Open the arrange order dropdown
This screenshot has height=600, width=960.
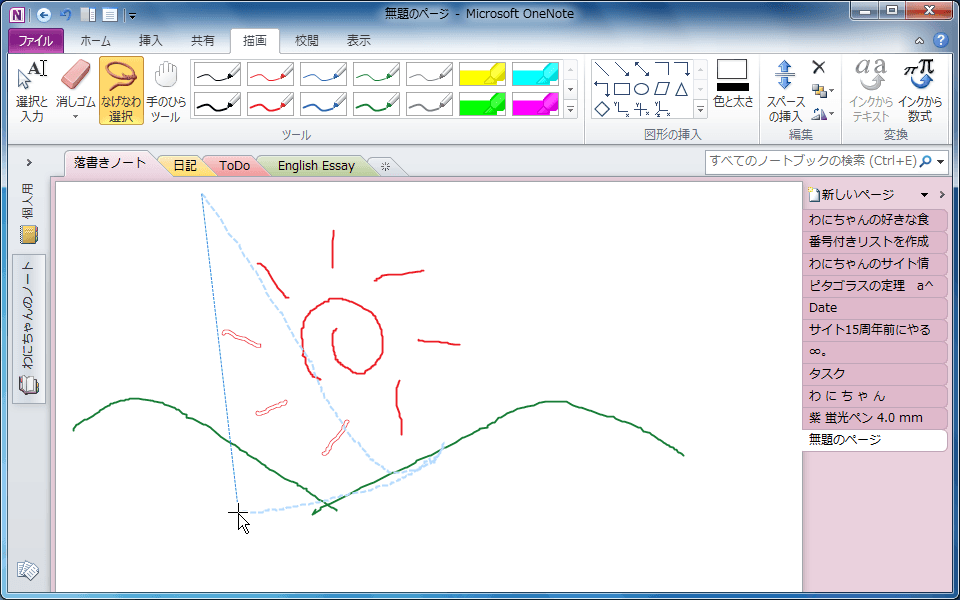tap(822, 91)
